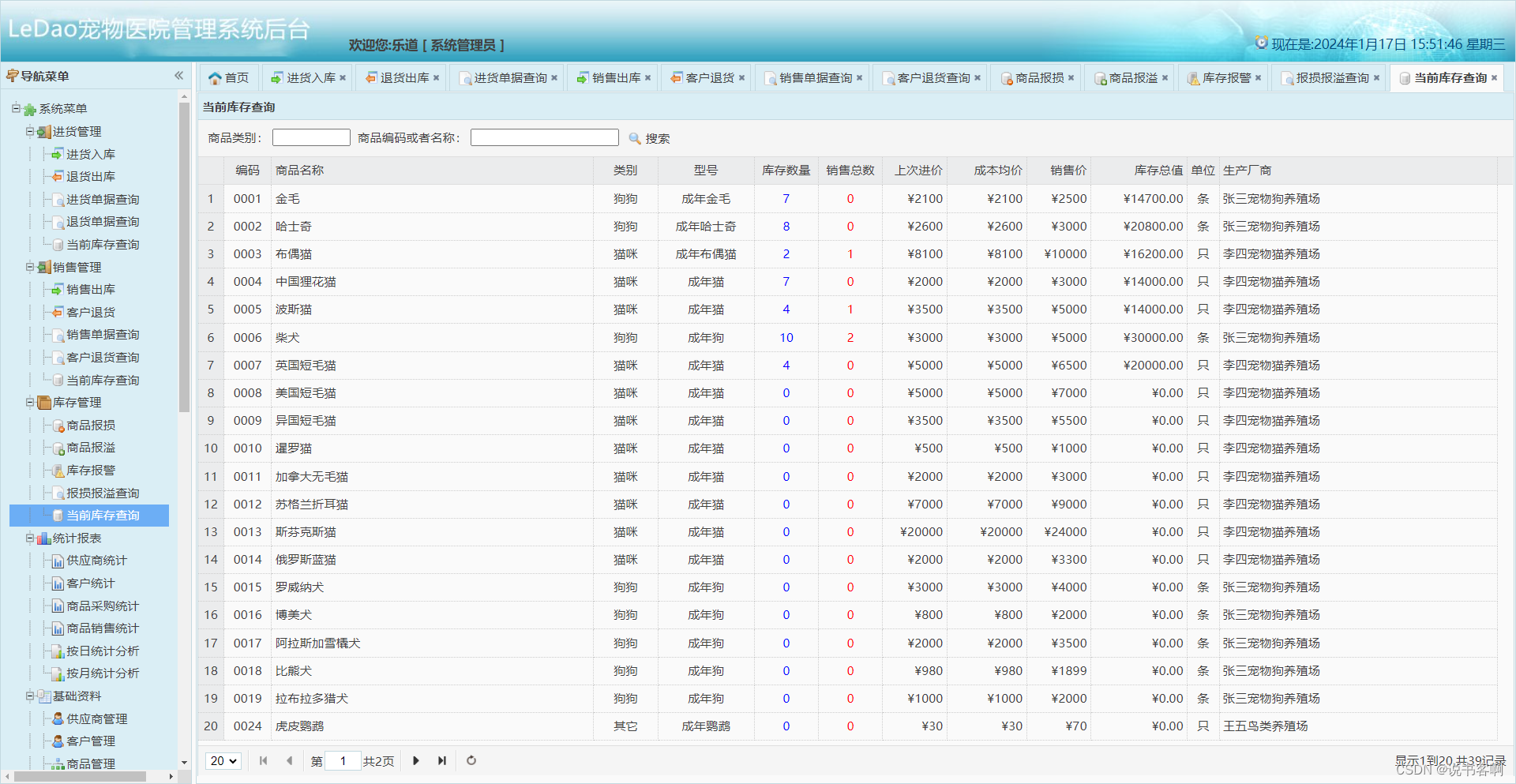This screenshot has height=784, width=1516.
Task: Go to next page of results
Action: click(x=416, y=761)
